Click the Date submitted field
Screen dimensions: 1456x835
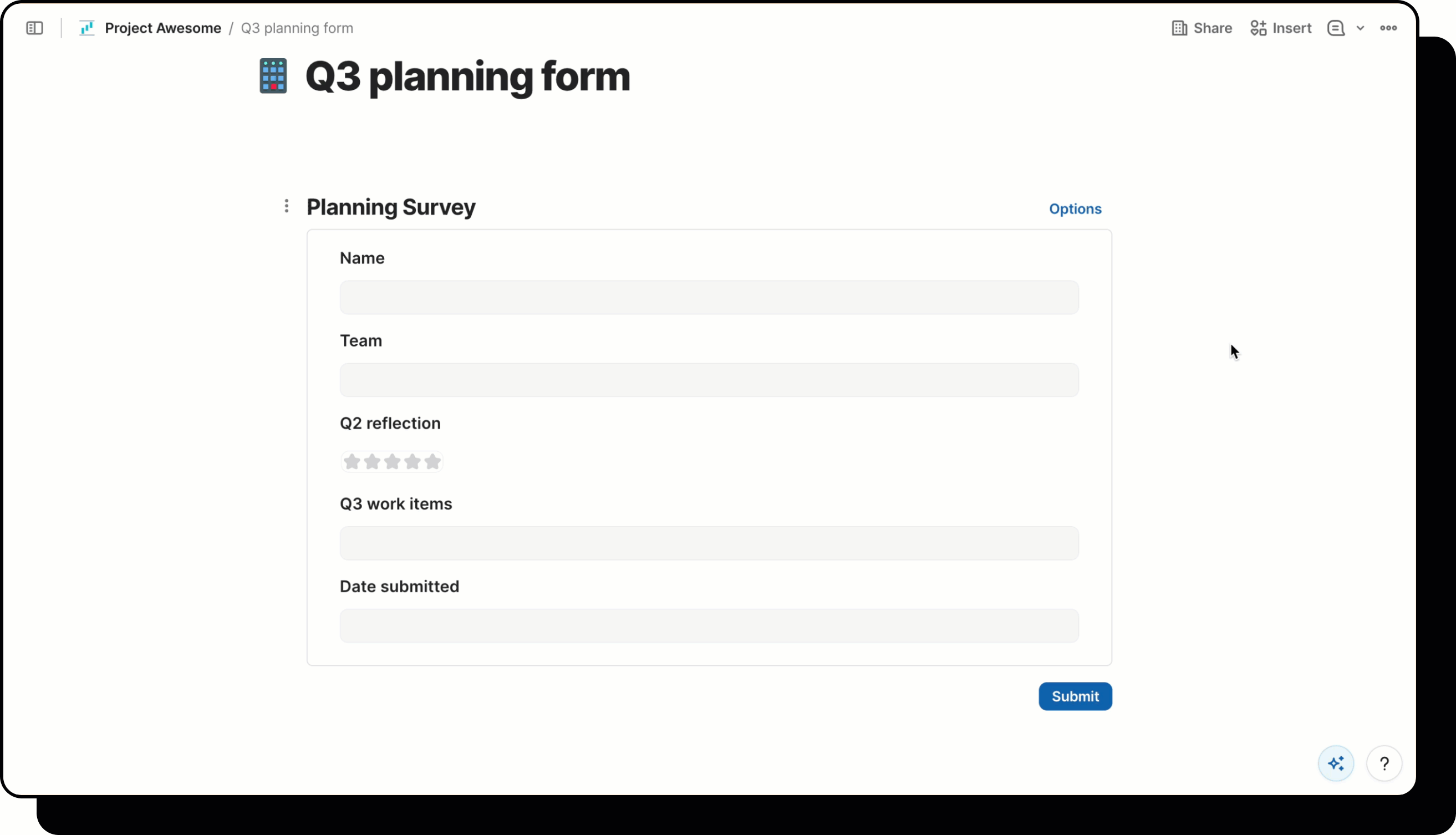(709, 625)
